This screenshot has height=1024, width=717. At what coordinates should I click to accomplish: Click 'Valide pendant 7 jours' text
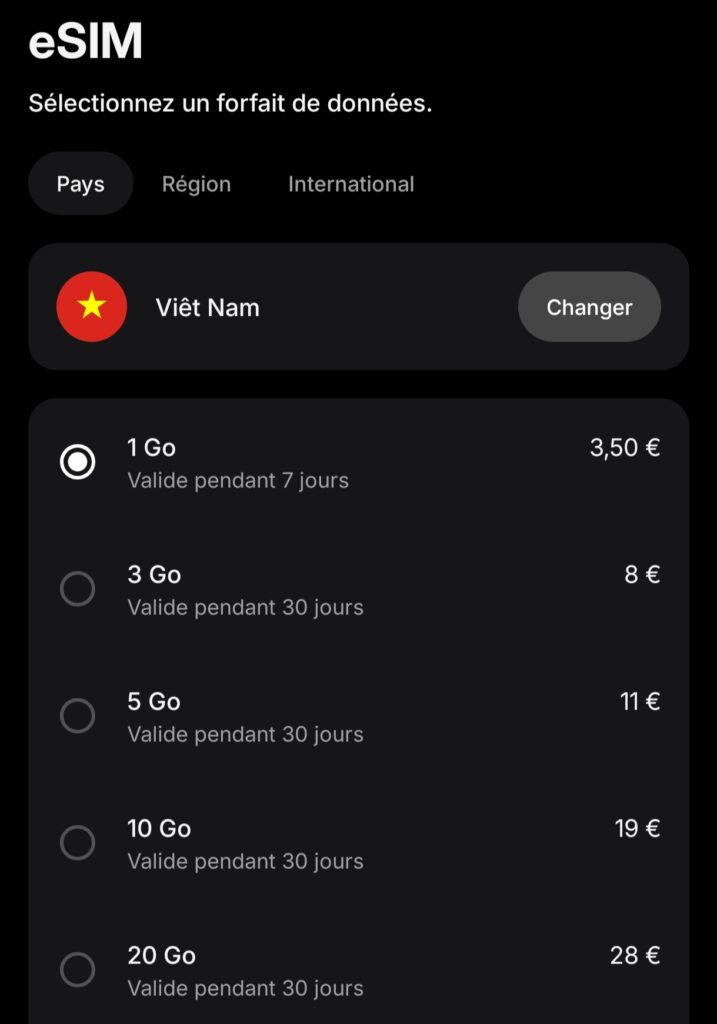pos(237,481)
